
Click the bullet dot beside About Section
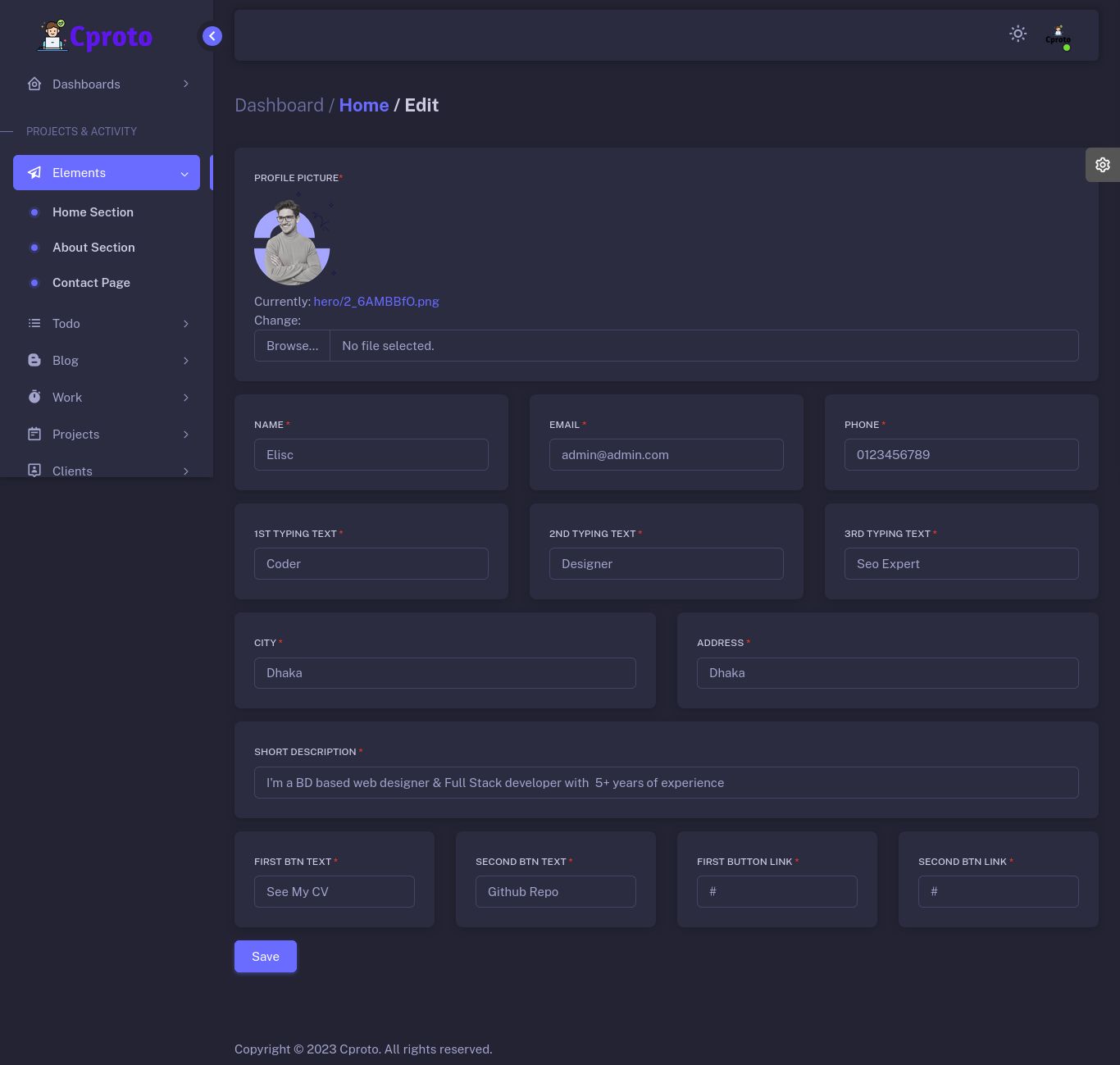(34, 248)
